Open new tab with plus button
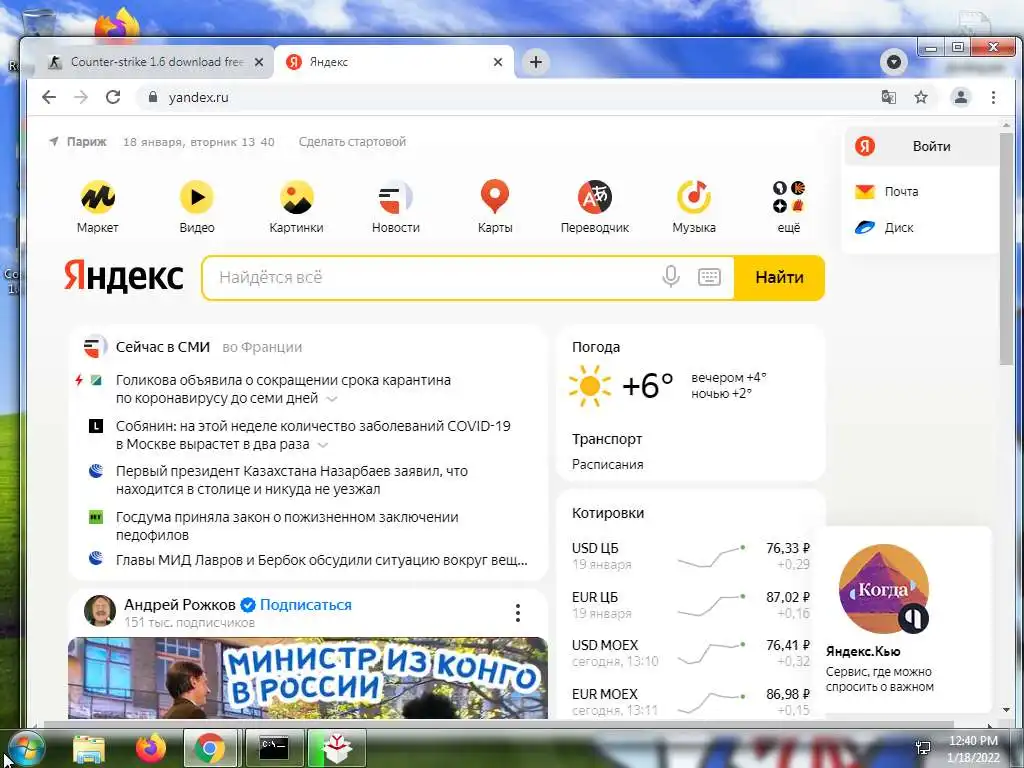Screen dimensions: 1024x768 [x=536, y=62]
